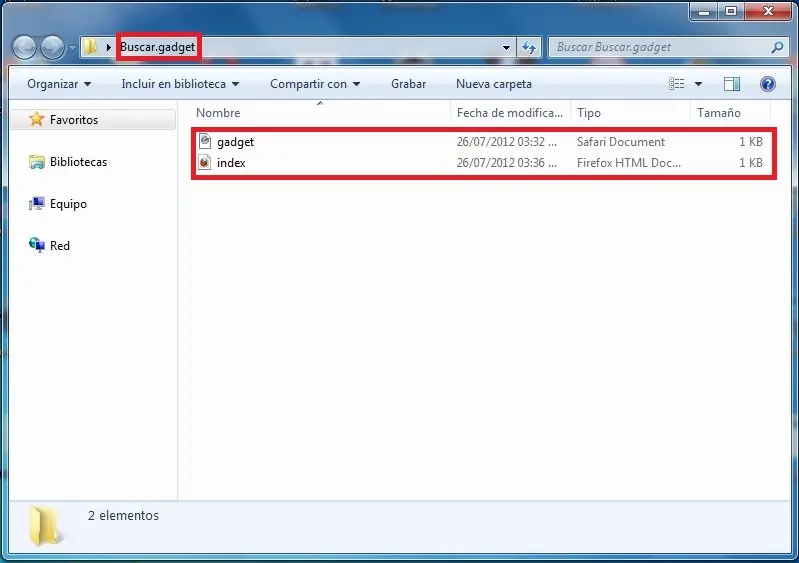Image resolution: width=799 pixels, height=563 pixels.
Task: Click the change view icon
Action: click(x=677, y=84)
